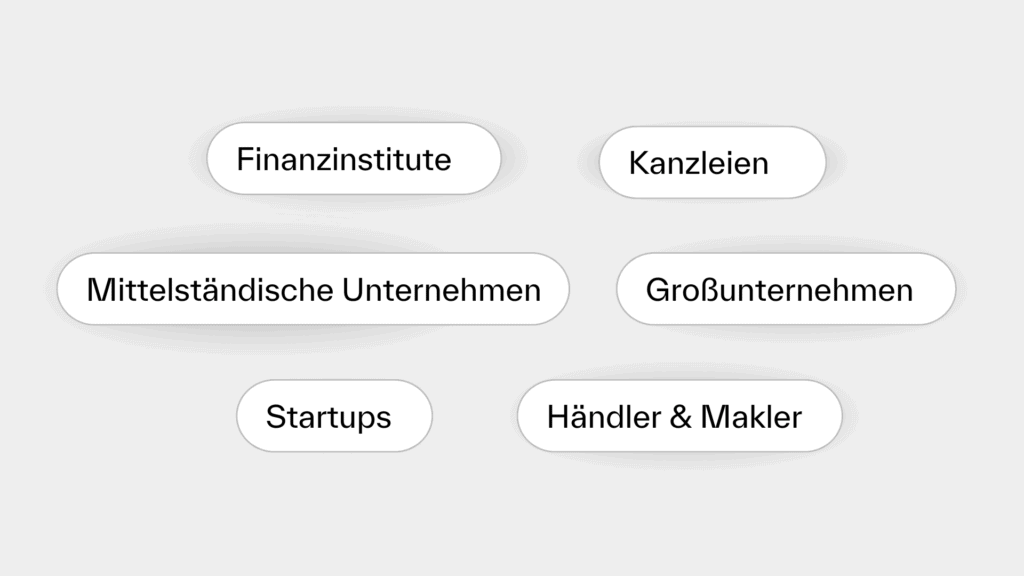Select the pill labeled with law firms

pyautogui.click(x=712, y=163)
